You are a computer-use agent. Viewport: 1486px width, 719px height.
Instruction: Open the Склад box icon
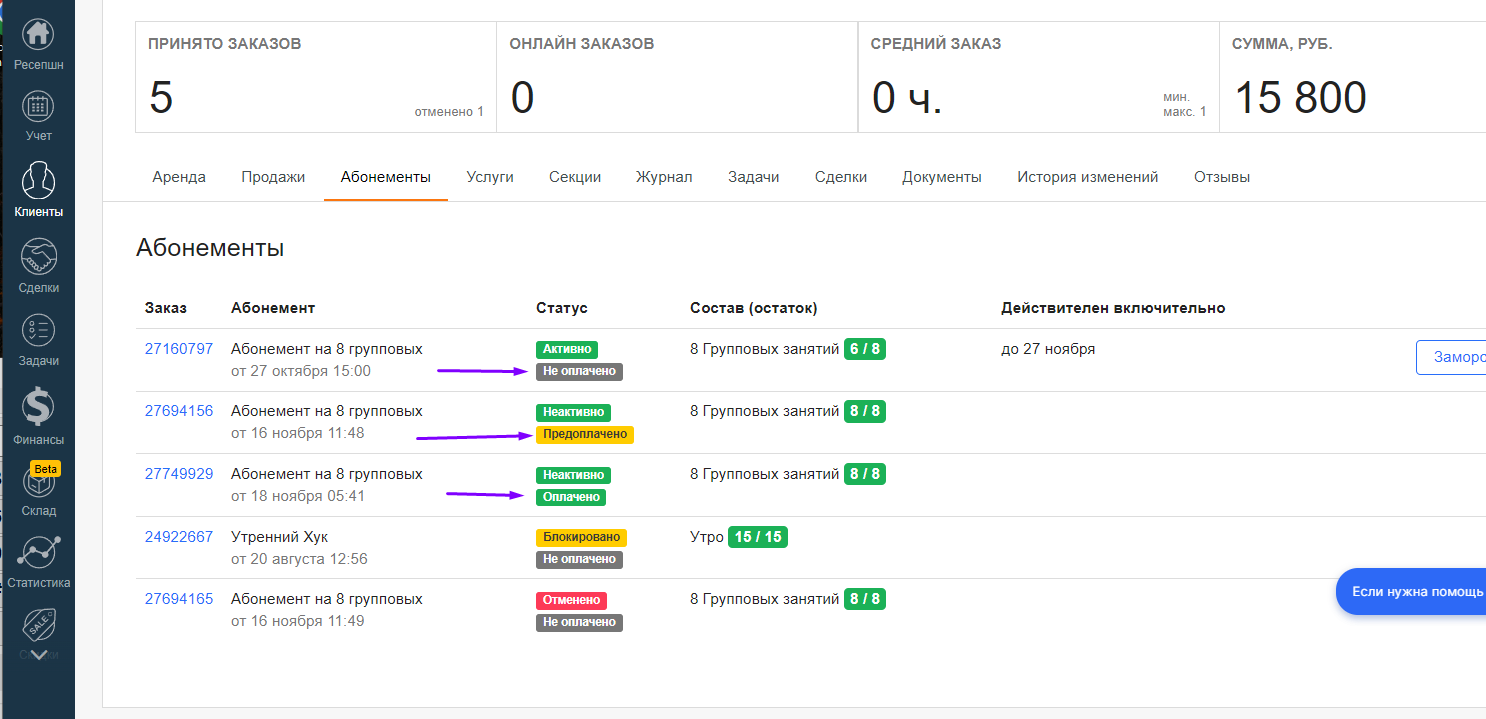pos(38,483)
